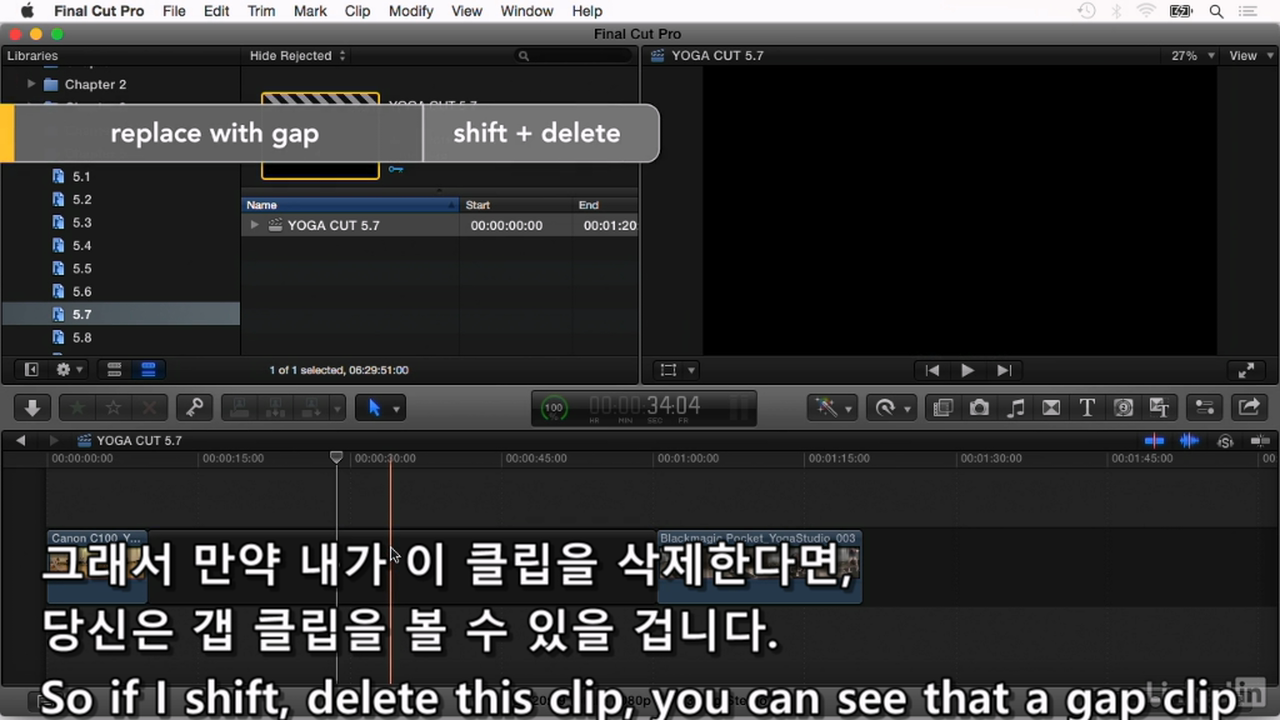This screenshot has height=720, width=1280.
Task: Sort browser list by End column
Action: (605, 205)
